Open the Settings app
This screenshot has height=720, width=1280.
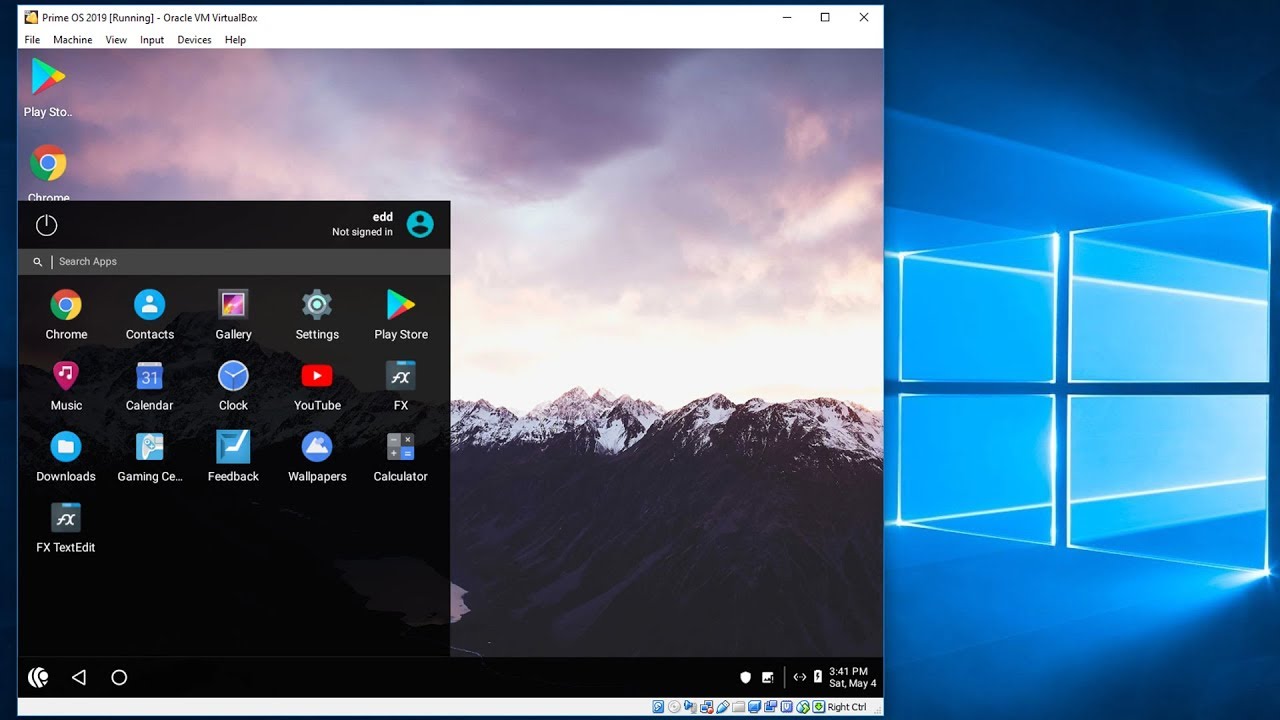tap(317, 314)
